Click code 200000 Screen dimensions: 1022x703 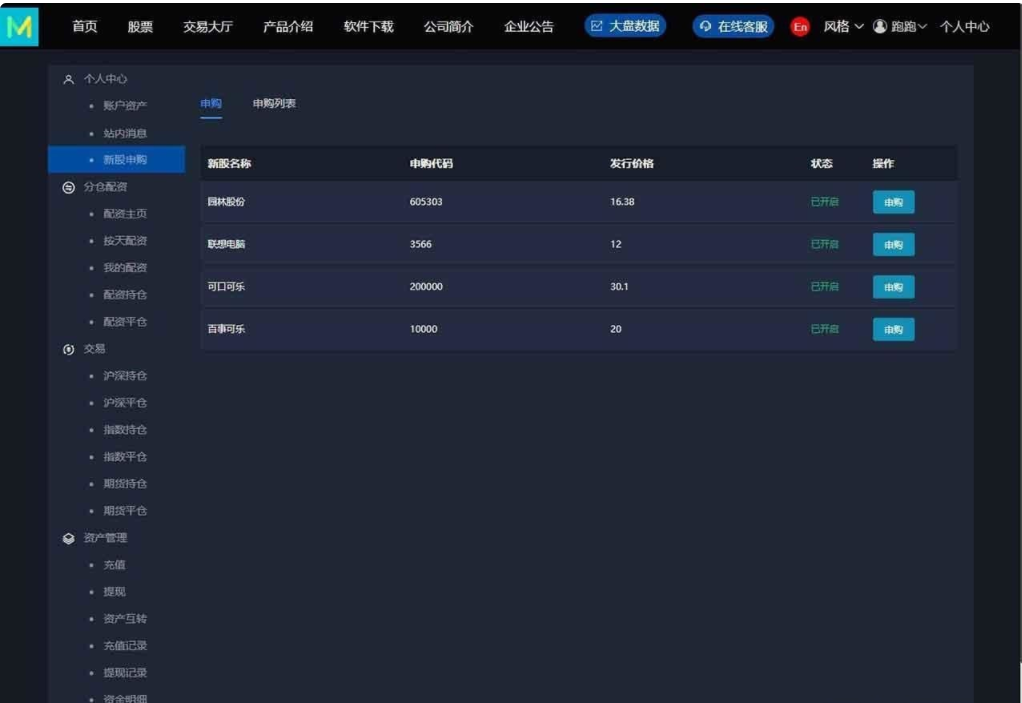[x=426, y=287]
